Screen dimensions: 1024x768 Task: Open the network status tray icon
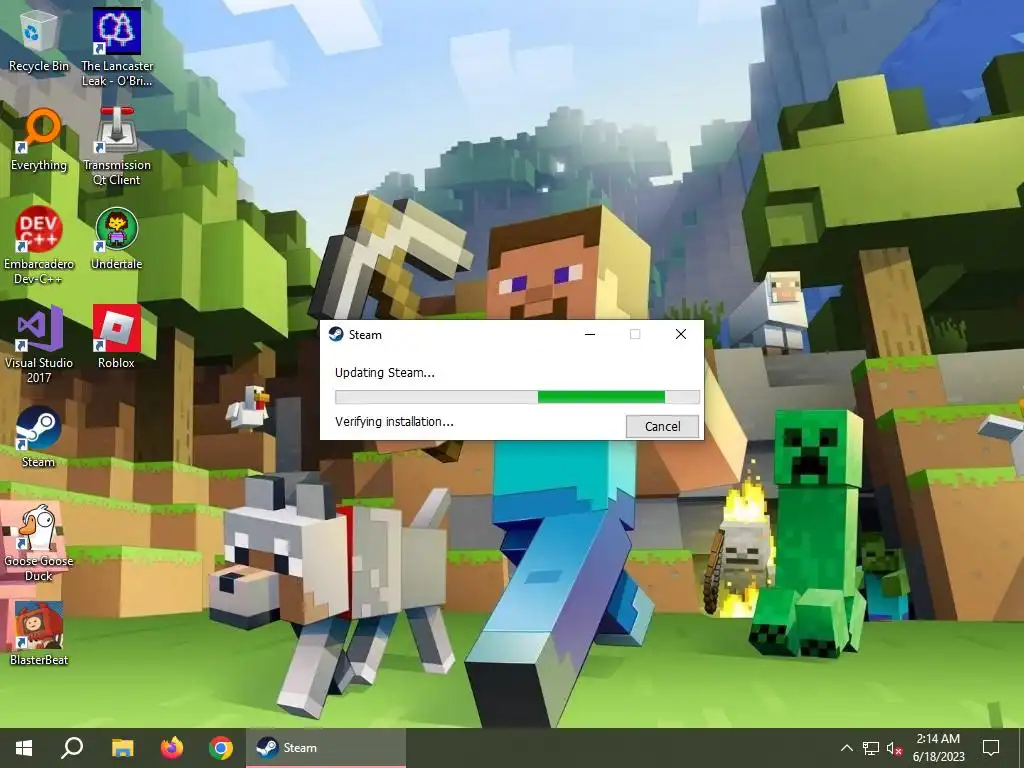pos(871,748)
